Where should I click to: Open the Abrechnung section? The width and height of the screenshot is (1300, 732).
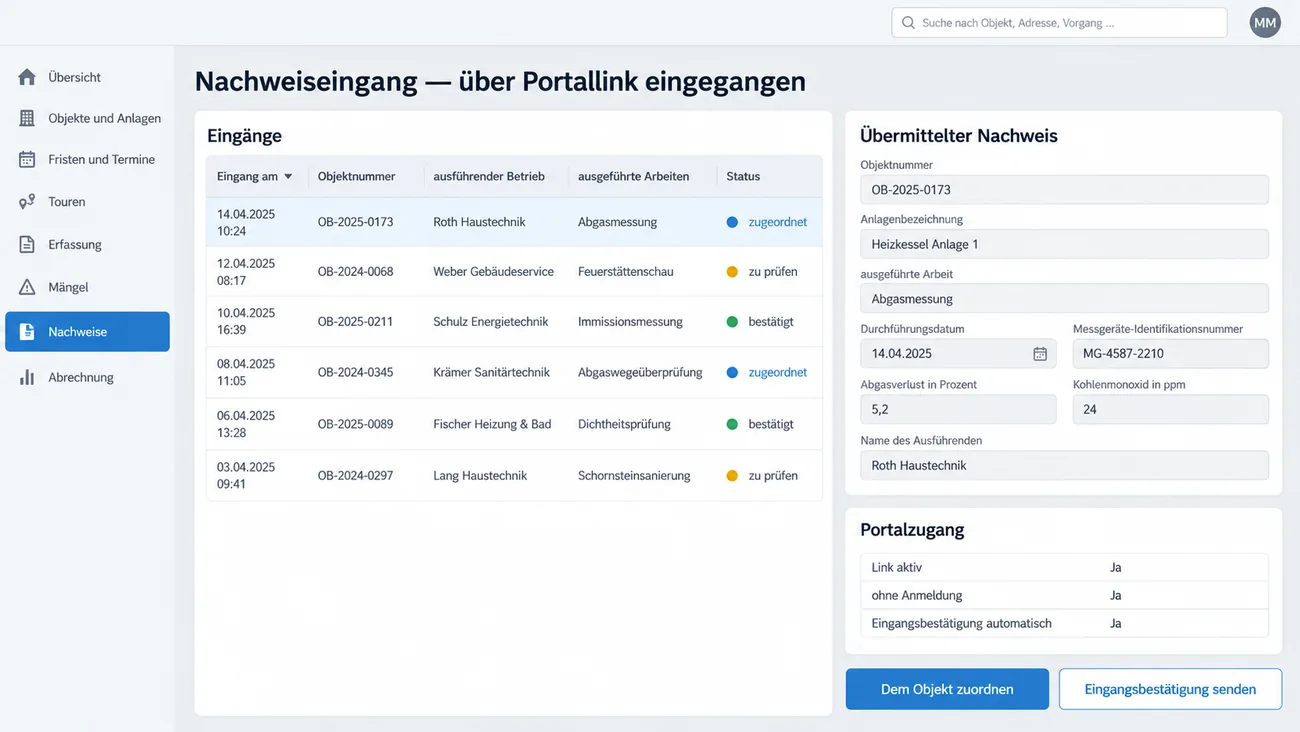point(87,377)
